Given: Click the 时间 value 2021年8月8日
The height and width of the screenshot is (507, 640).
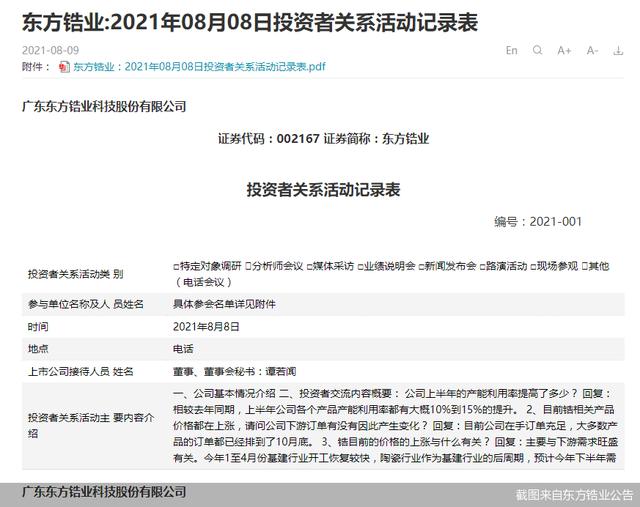Looking at the screenshot, I should [206, 327].
